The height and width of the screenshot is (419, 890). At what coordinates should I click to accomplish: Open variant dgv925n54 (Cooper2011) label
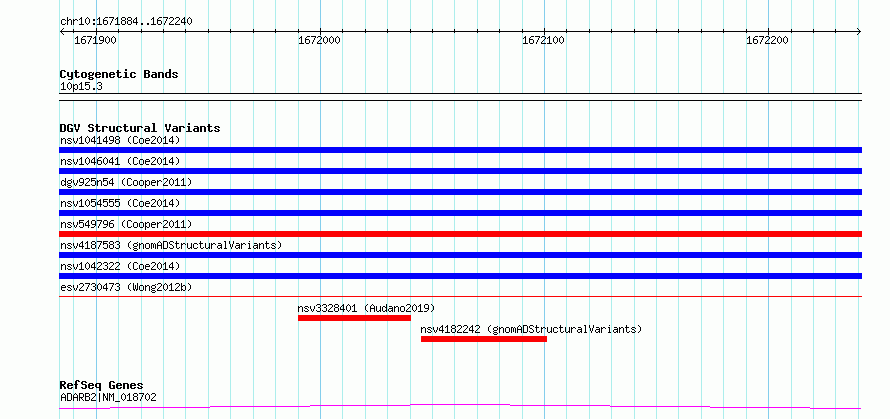(x=126, y=182)
